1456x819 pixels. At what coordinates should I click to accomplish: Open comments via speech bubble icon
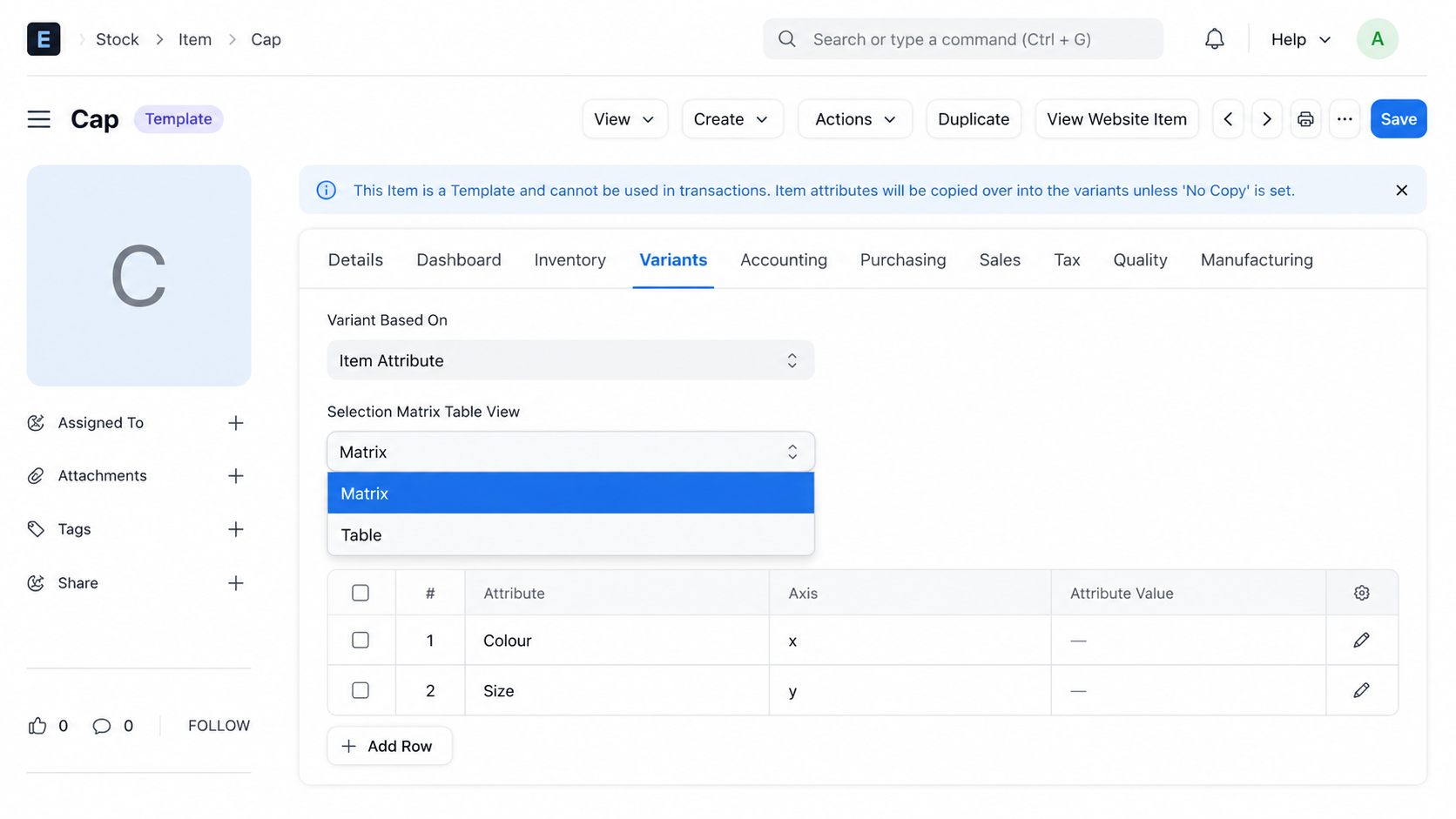(x=102, y=726)
